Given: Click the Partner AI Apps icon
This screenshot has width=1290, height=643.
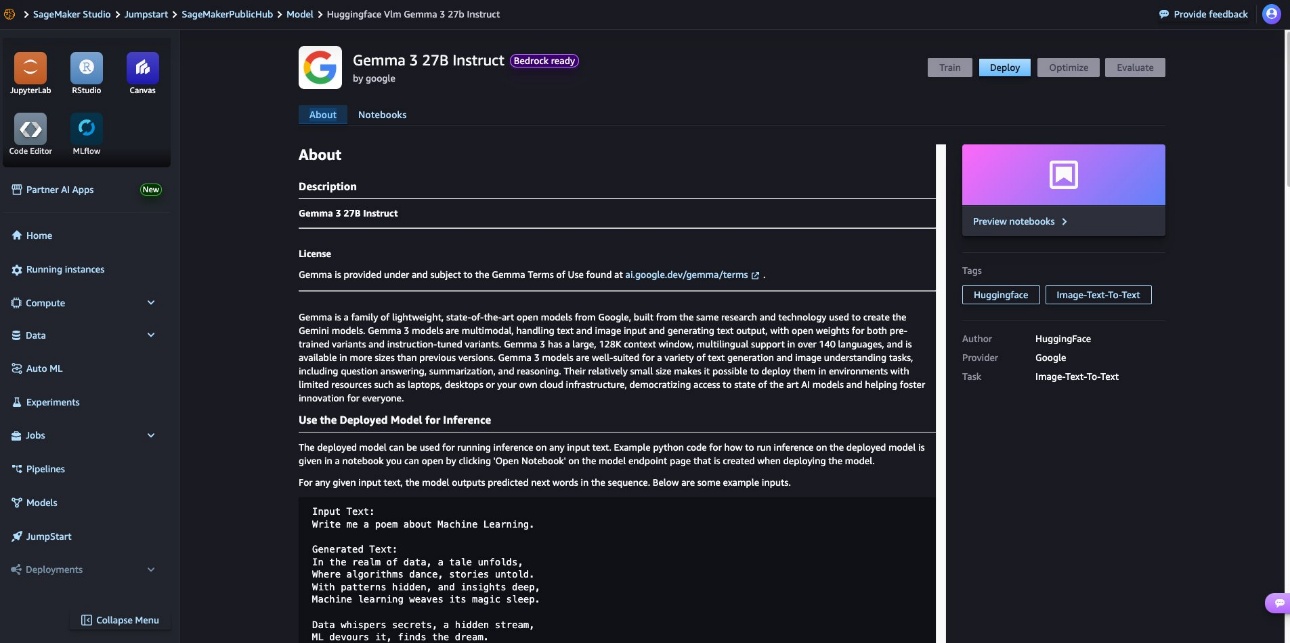Looking at the screenshot, I should (x=16, y=190).
